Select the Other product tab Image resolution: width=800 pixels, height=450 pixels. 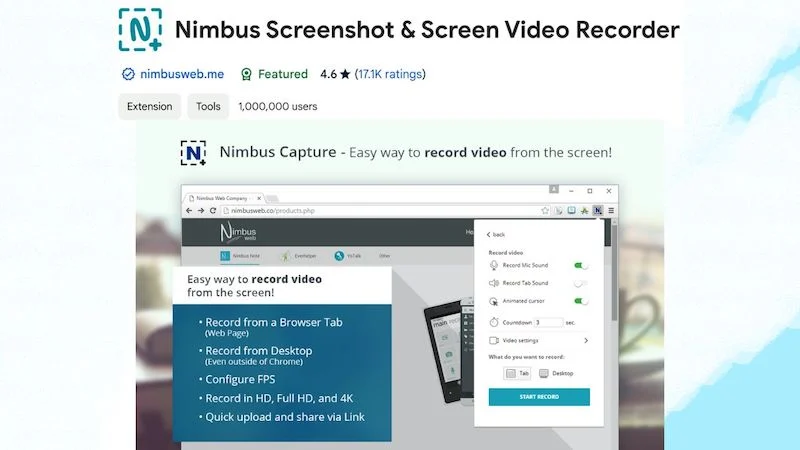[x=385, y=256]
